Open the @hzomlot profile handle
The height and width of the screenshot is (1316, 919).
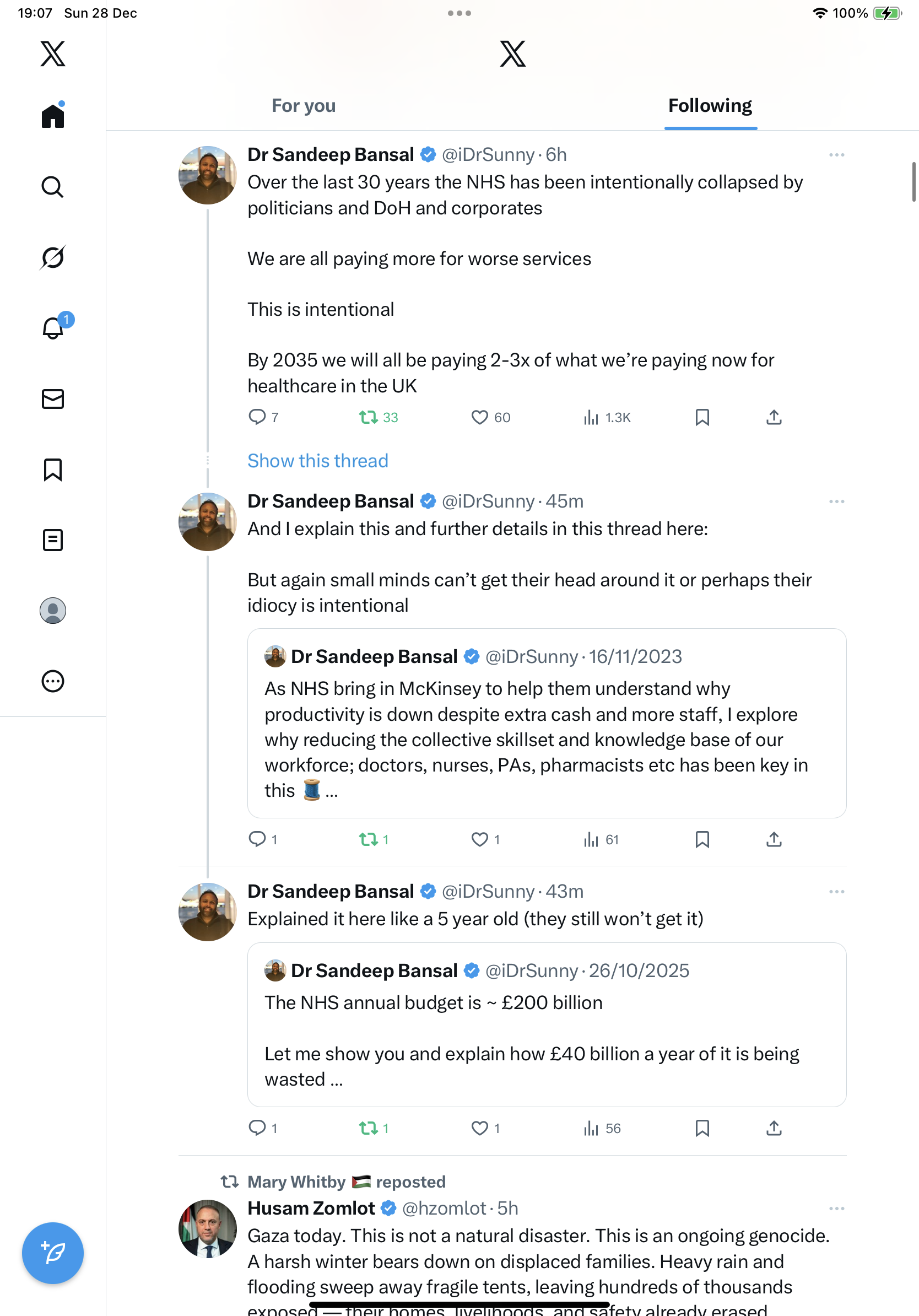click(x=444, y=1209)
